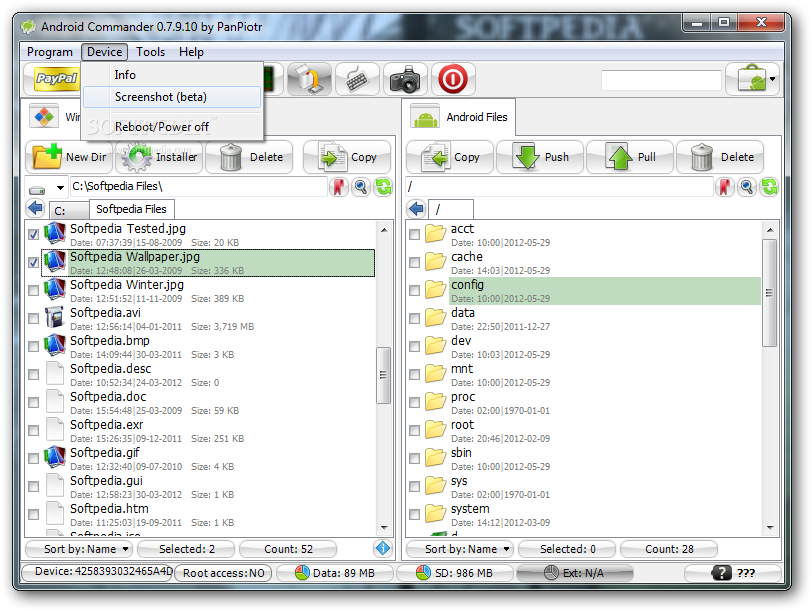Refresh the Android files pane
Image resolution: width=812 pixels, height=611 pixels.
pos(770,187)
